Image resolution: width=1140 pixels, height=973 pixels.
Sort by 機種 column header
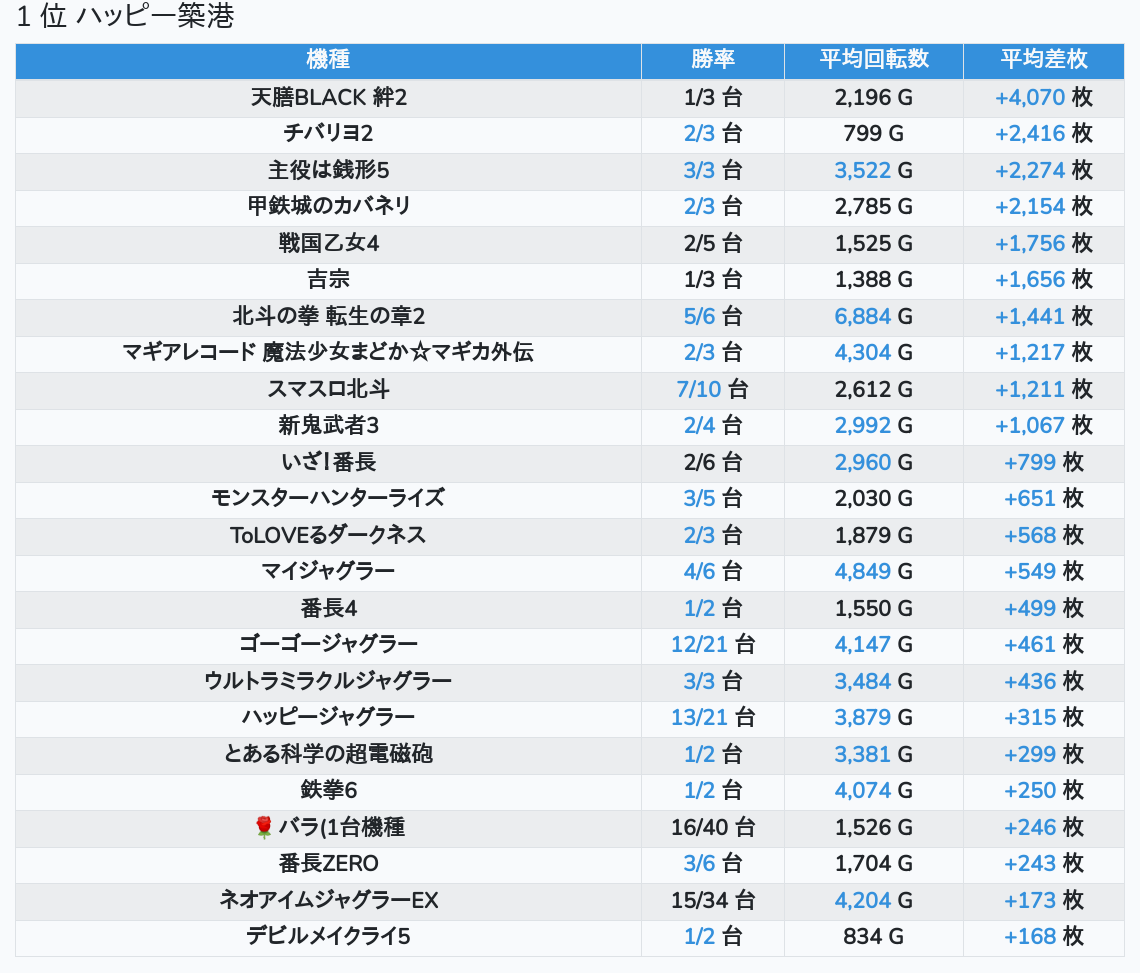coord(328,59)
